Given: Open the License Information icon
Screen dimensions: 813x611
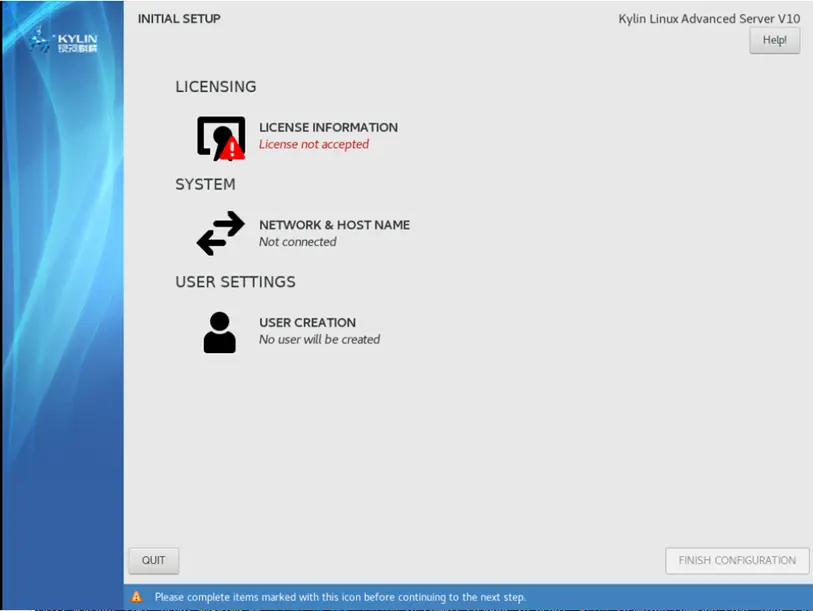Looking at the screenshot, I should [x=221, y=138].
